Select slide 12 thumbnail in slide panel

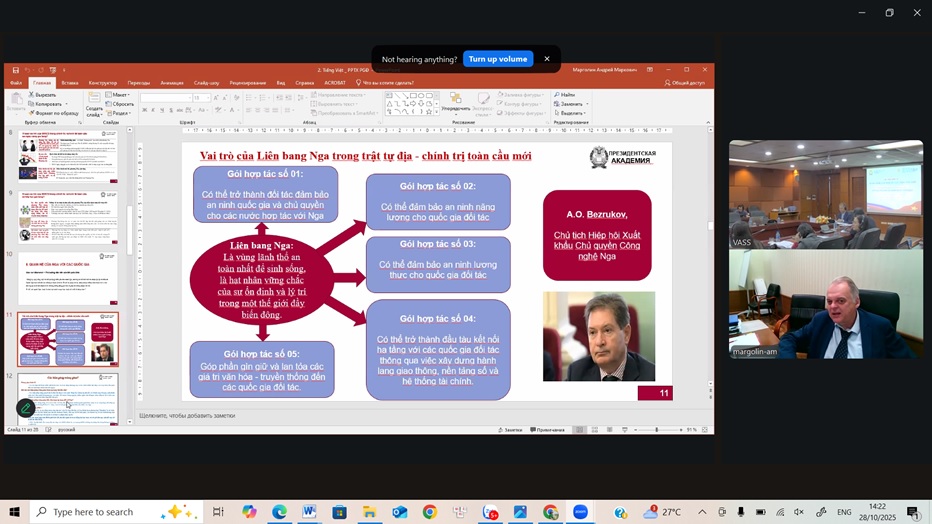coord(68,398)
